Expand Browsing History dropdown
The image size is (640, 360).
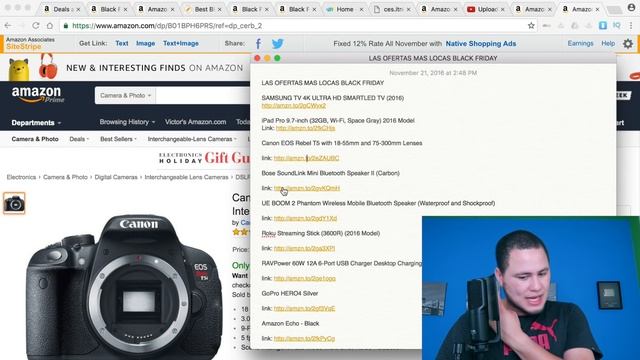(x=127, y=122)
